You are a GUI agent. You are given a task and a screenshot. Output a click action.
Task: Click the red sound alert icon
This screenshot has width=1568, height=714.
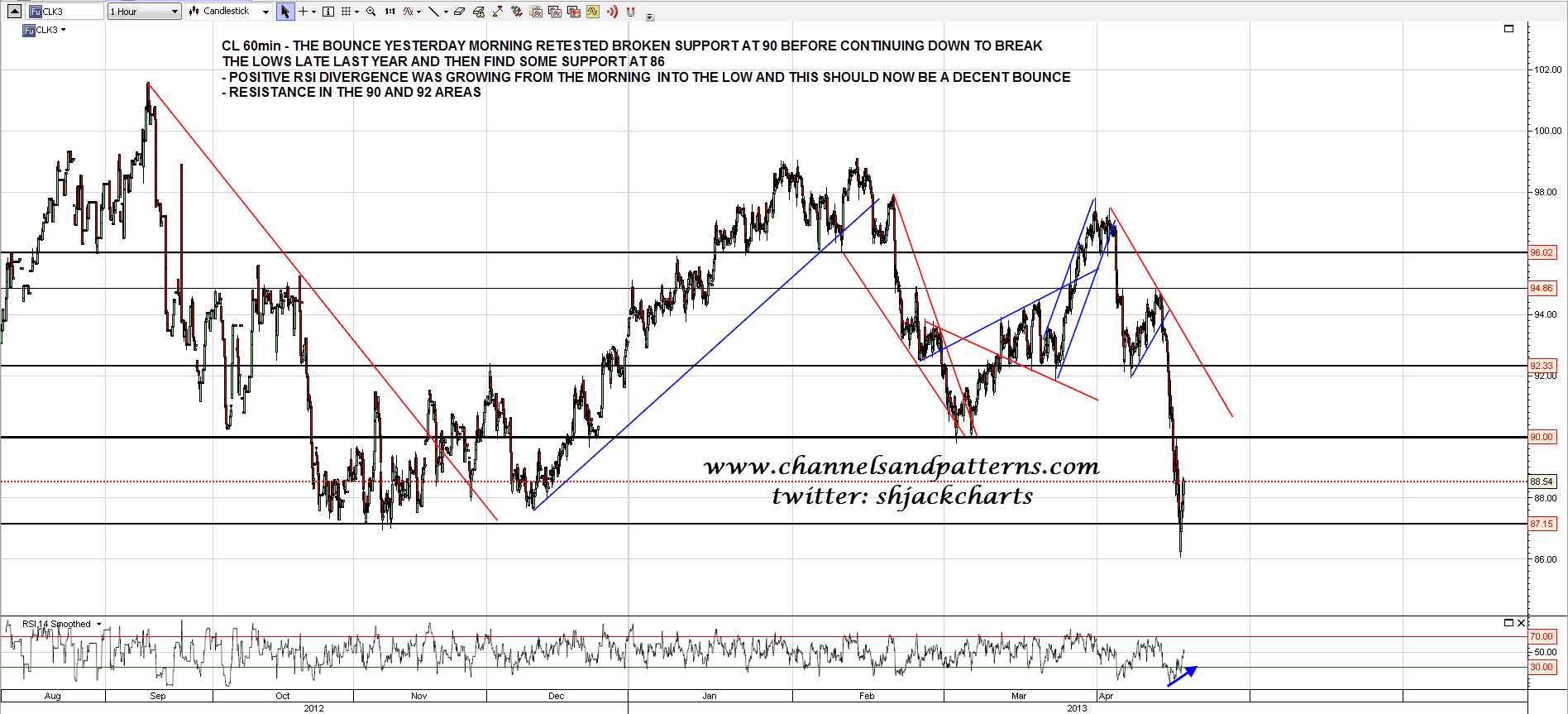point(612,12)
